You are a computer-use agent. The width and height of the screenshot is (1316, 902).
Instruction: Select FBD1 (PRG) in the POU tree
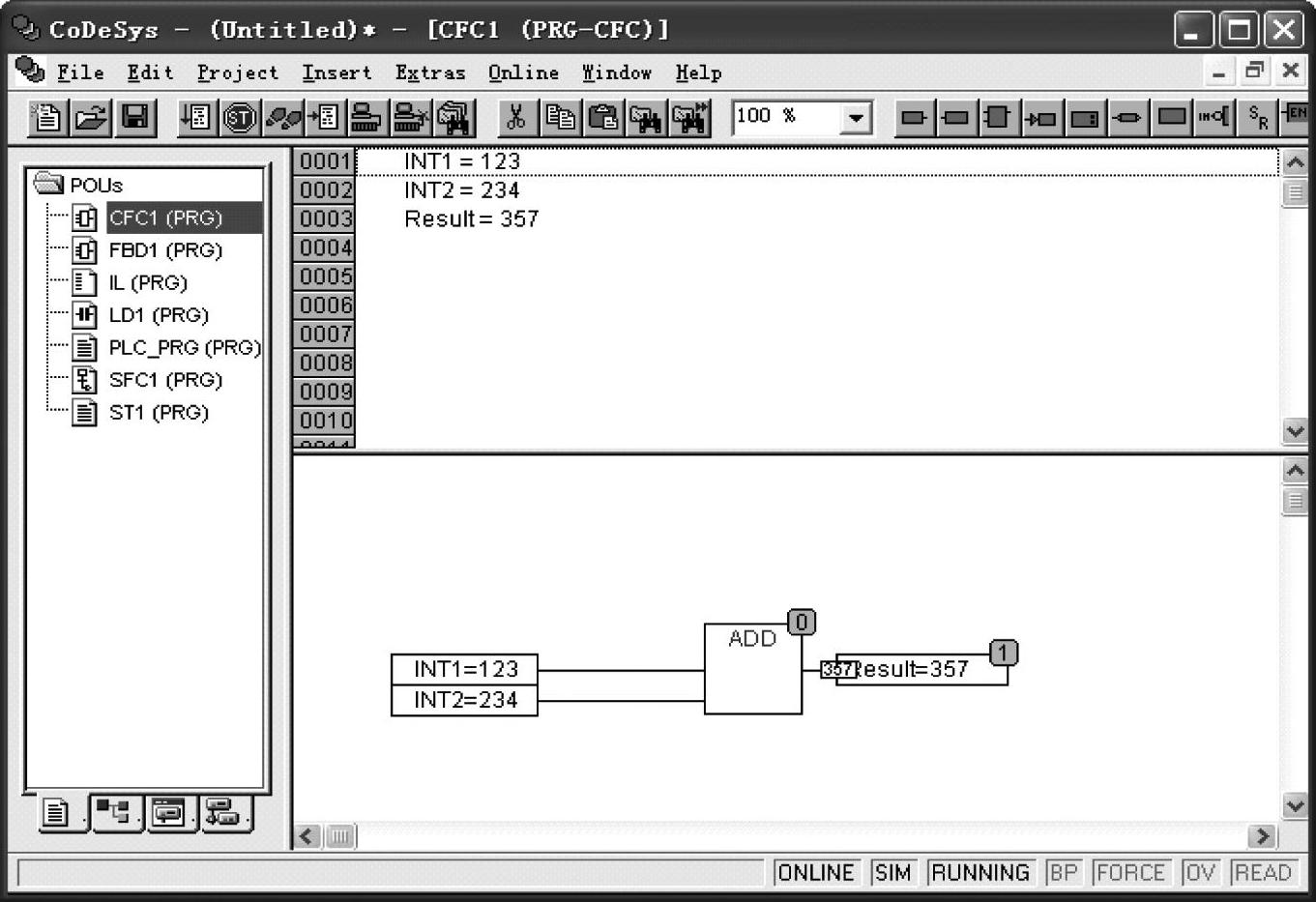[x=165, y=250]
